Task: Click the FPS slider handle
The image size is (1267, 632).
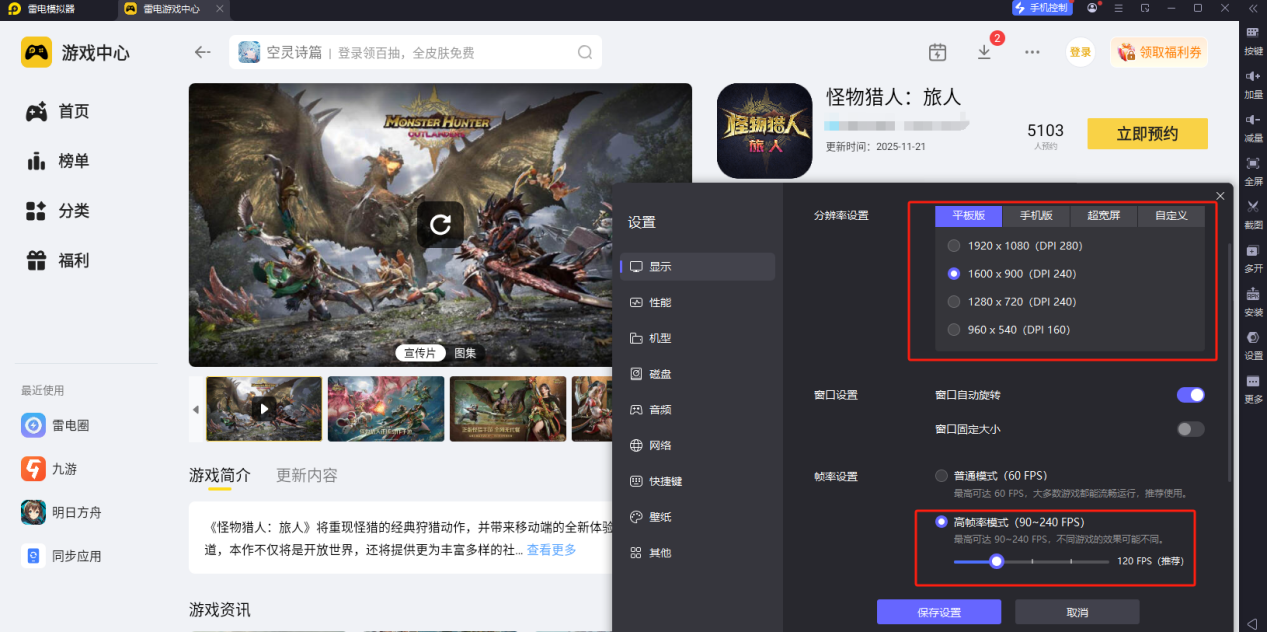Action: click(x=996, y=562)
